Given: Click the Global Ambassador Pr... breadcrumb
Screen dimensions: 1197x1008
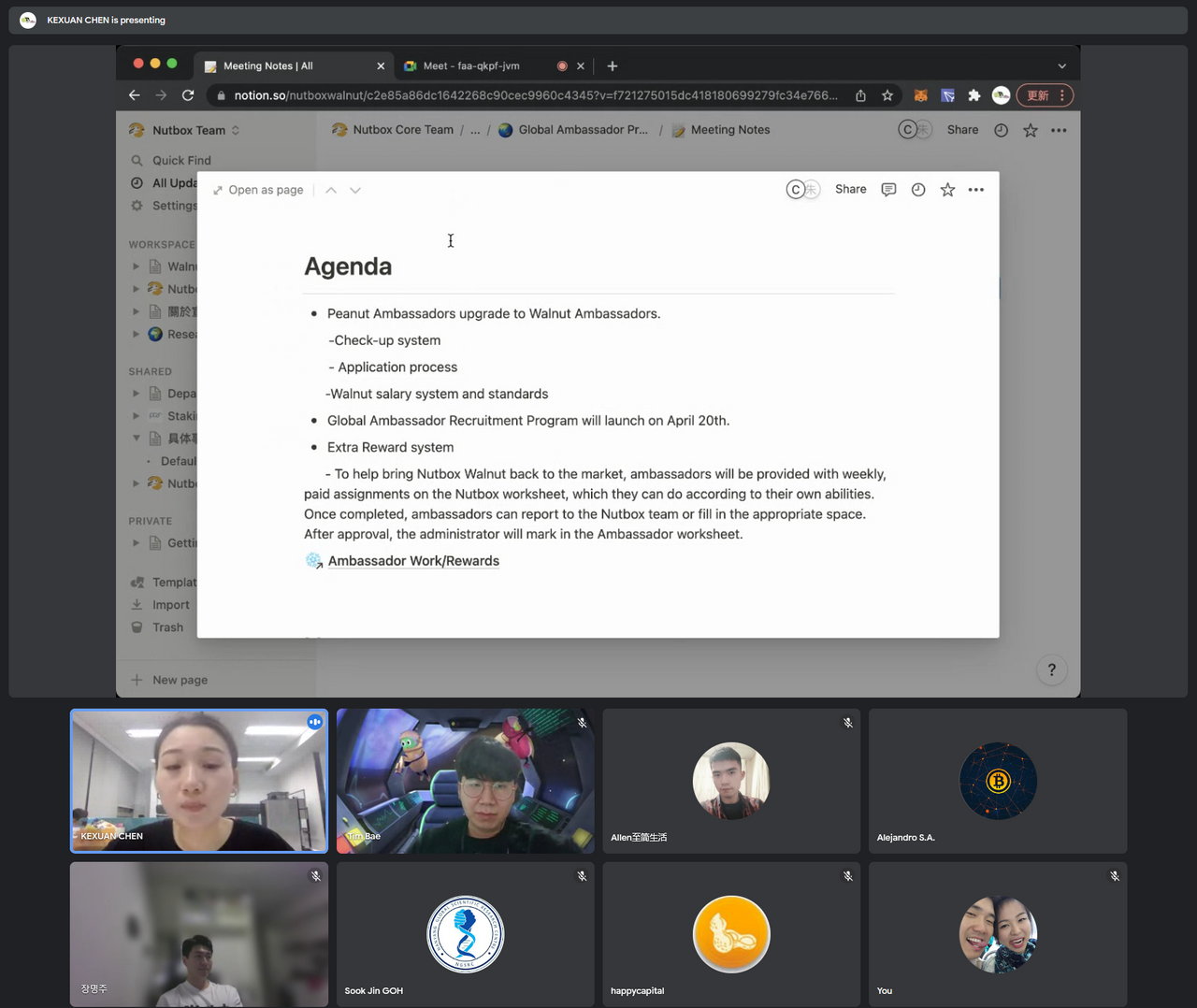Looking at the screenshot, I should pyautogui.click(x=573, y=130).
